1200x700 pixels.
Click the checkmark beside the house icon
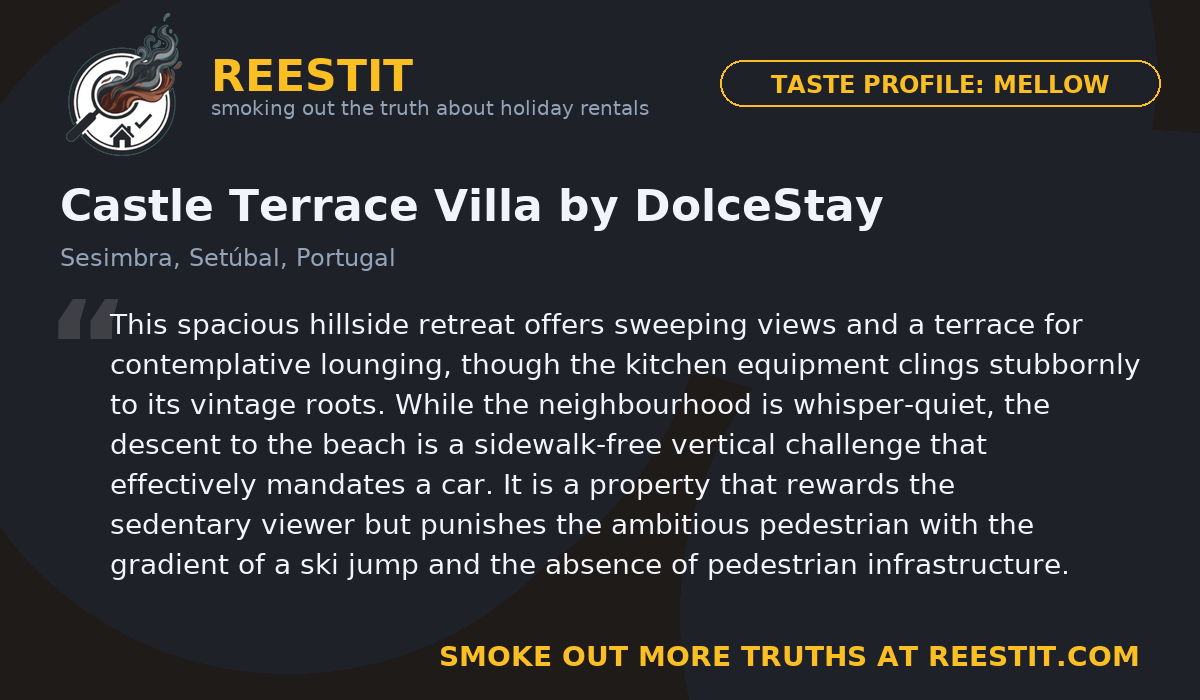click(x=144, y=121)
